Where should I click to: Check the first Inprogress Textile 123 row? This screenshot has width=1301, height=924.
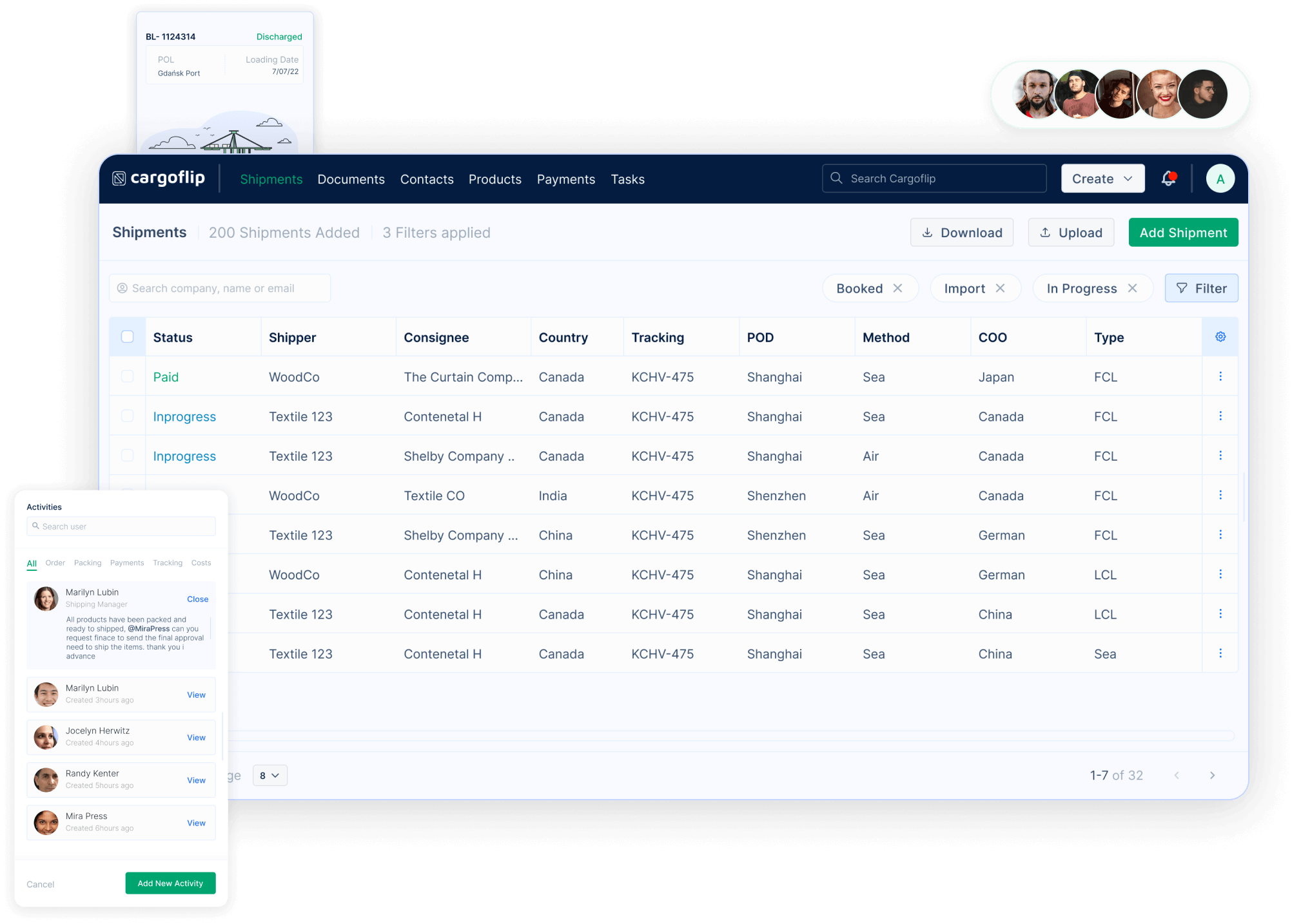(x=128, y=416)
